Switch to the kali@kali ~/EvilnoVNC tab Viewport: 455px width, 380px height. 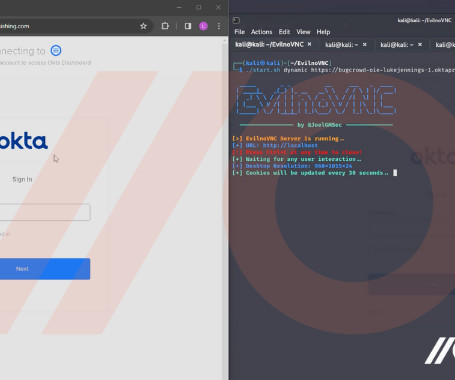269,44
